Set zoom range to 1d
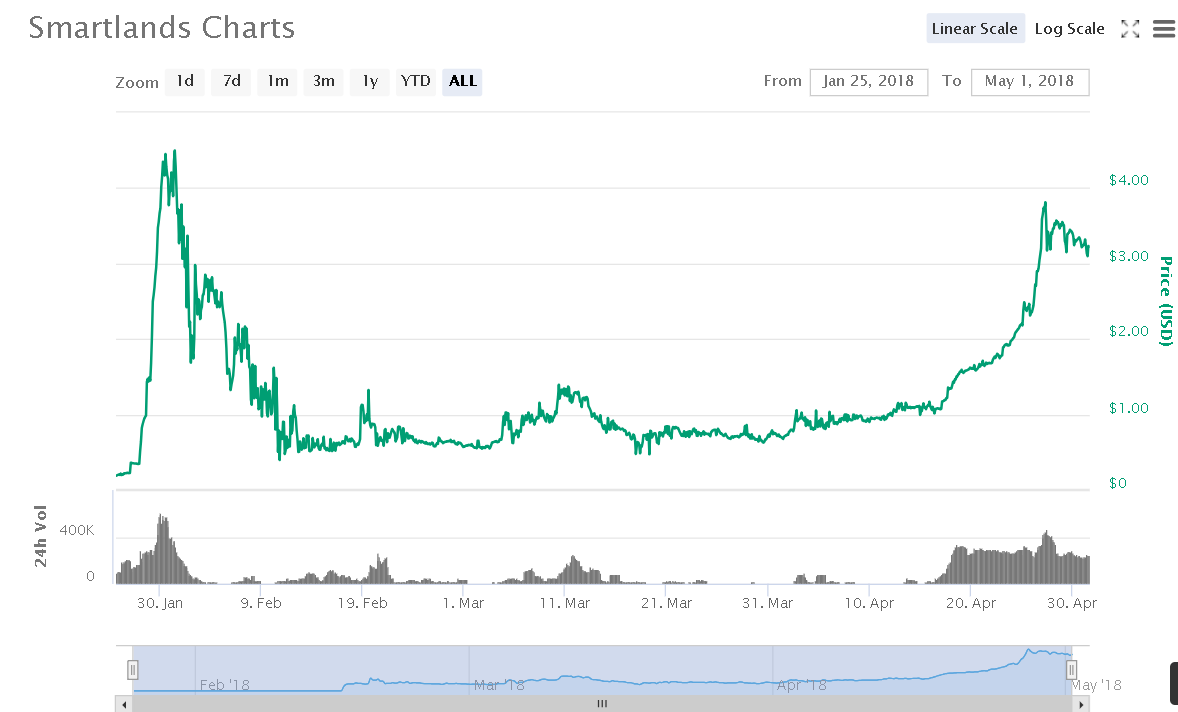The image size is (1178, 712). (185, 81)
